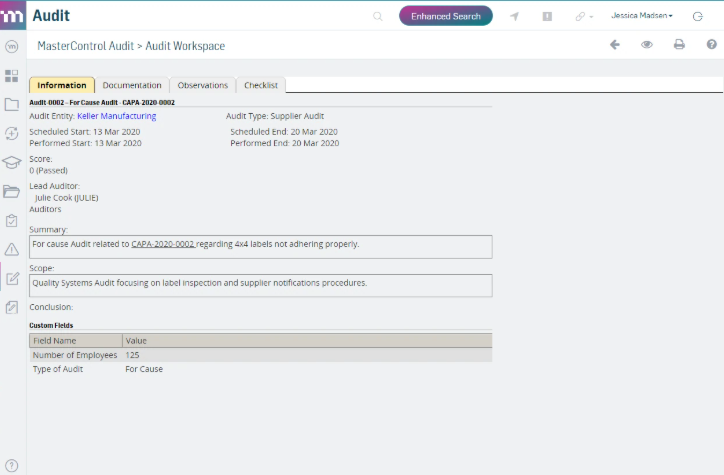Open the link icon dropdown in header
Screen dimensions: 724x475
pos(584,17)
